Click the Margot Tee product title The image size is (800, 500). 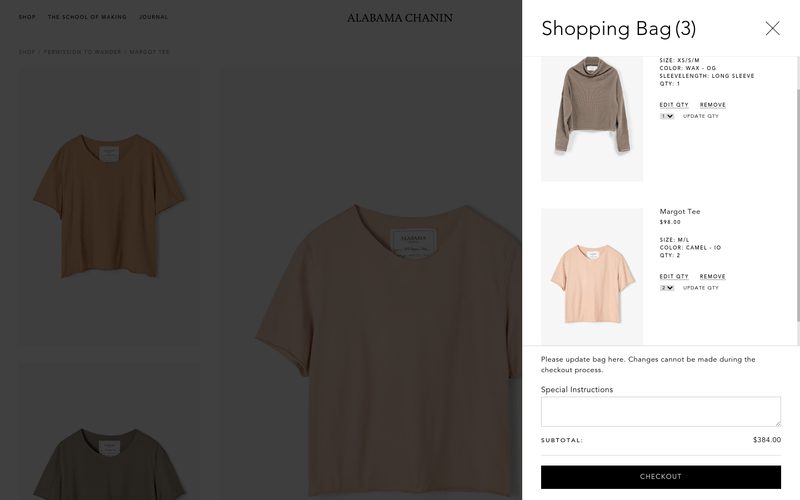point(680,212)
